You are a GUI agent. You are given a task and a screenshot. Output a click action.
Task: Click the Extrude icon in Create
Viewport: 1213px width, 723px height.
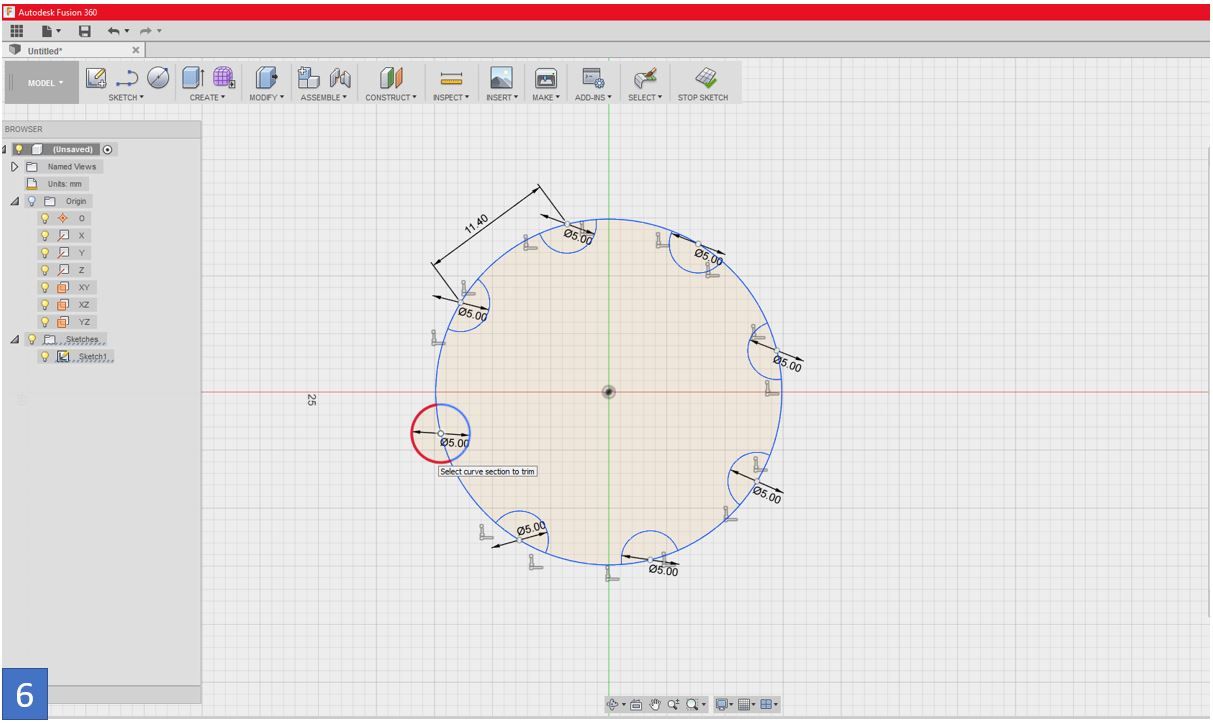click(x=193, y=78)
